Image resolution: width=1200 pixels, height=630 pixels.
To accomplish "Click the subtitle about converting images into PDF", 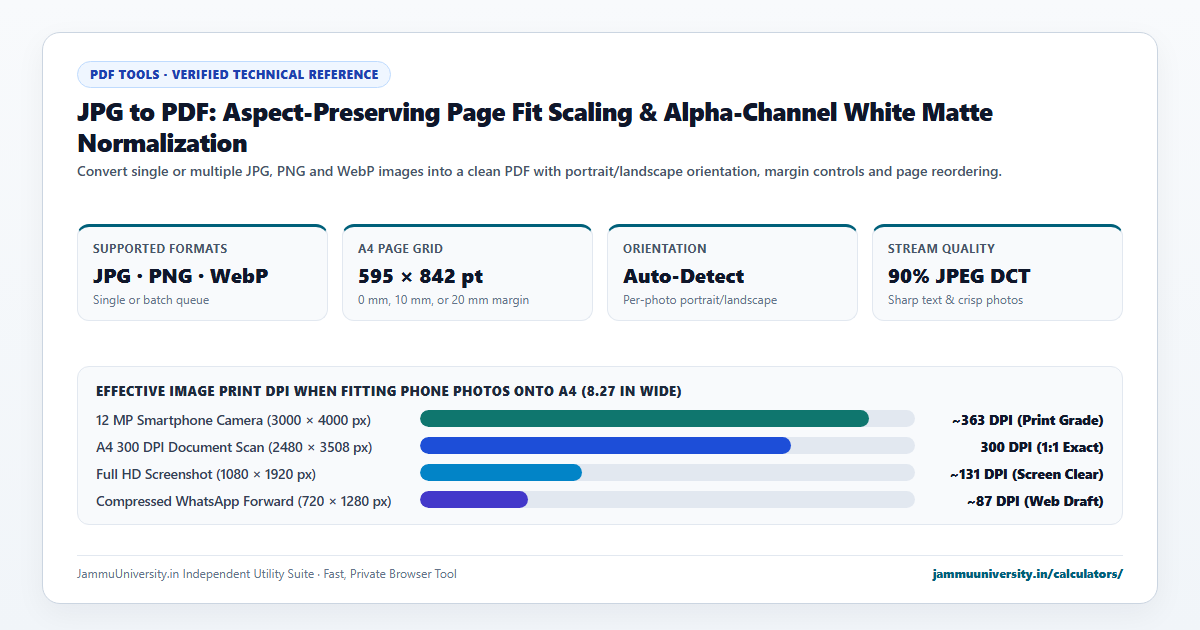I will pyautogui.click(x=539, y=172).
